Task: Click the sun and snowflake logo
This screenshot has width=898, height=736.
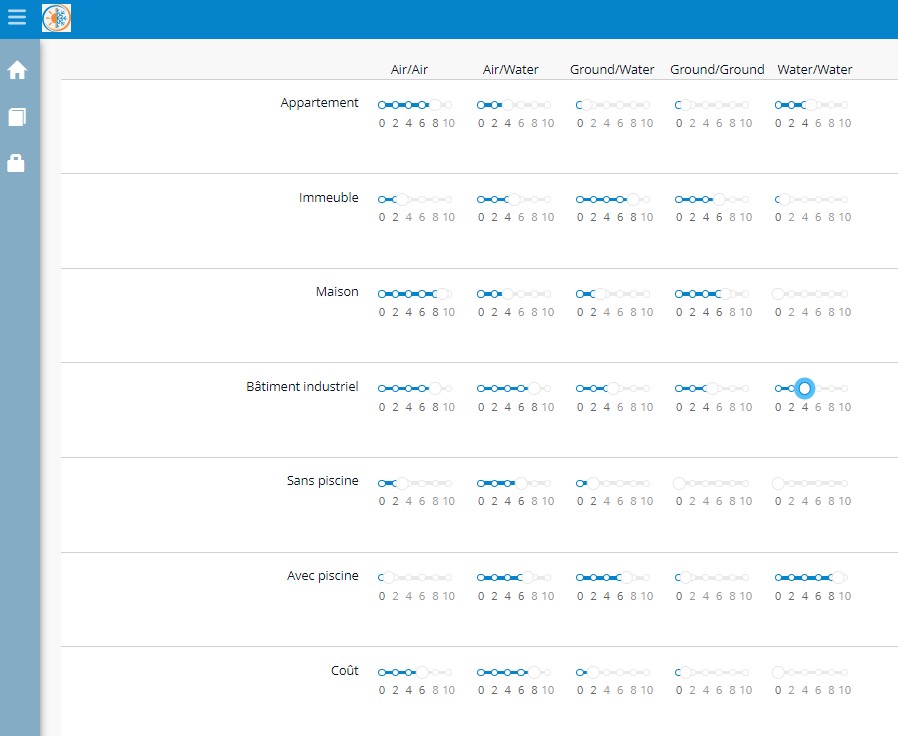Action: click(x=57, y=18)
